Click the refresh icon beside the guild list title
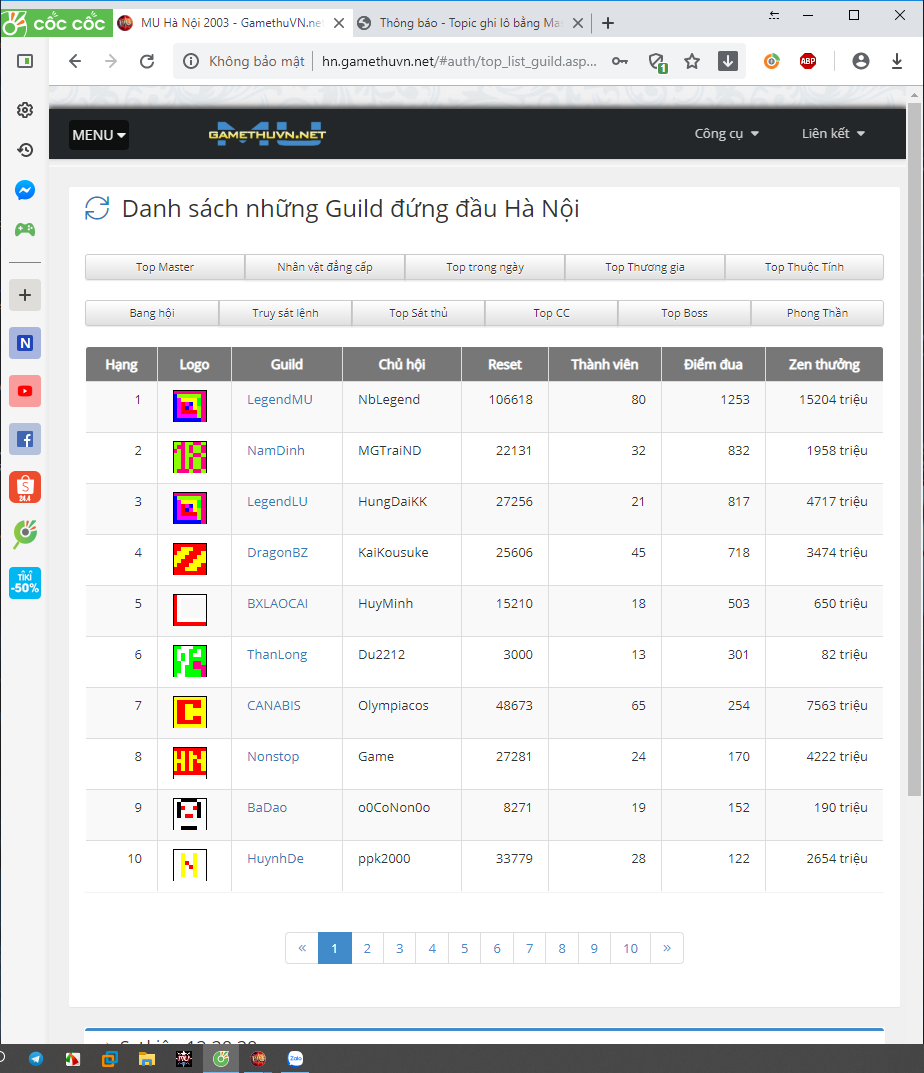924x1073 pixels. coord(97,209)
